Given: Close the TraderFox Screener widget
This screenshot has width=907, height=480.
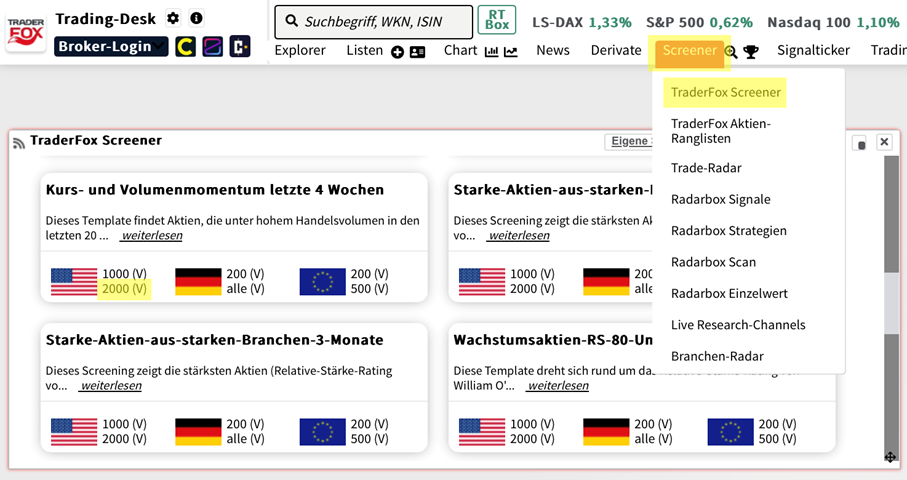Looking at the screenshot, I should point(884,142).
